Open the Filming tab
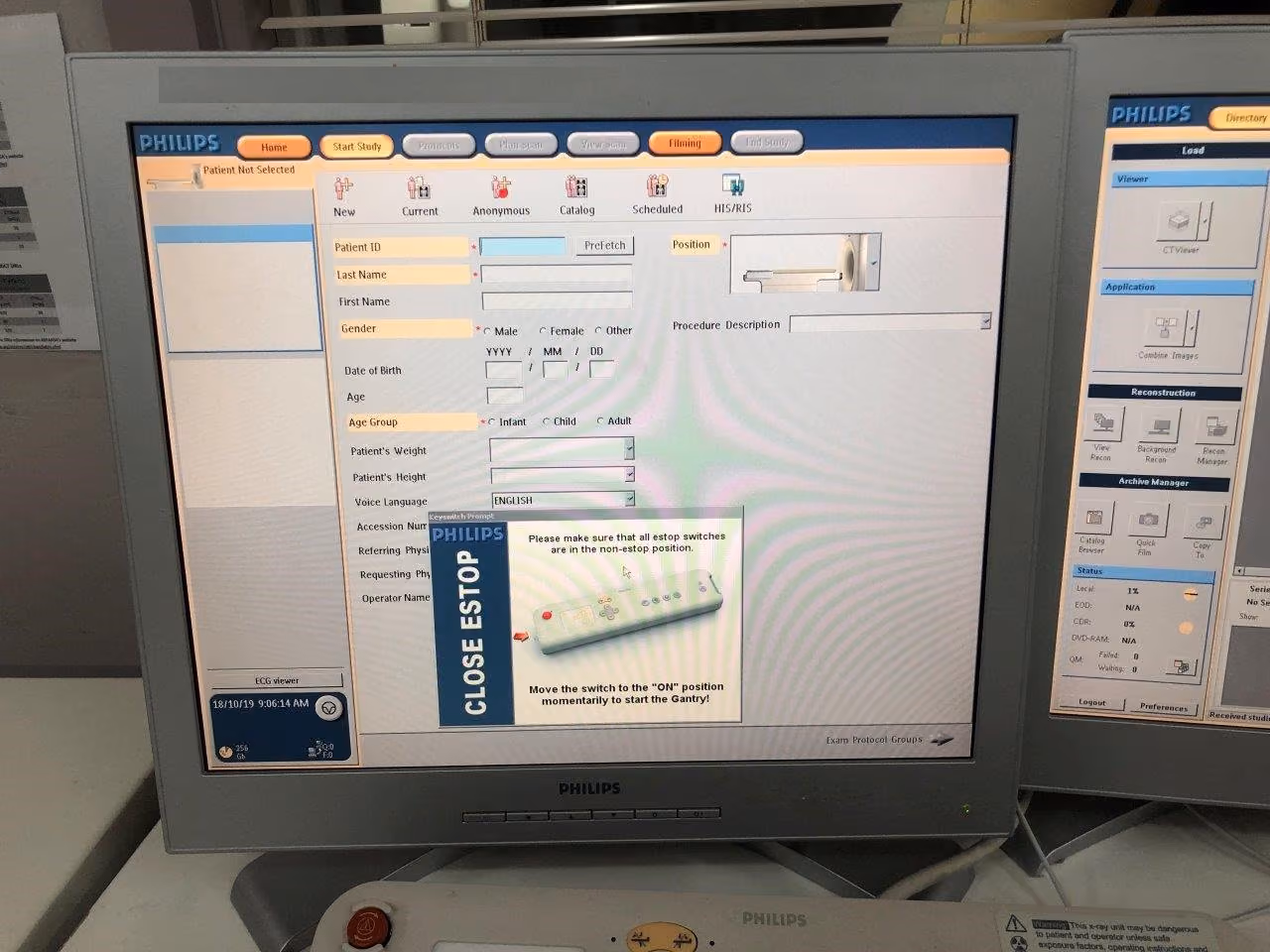 coord(684,143)
